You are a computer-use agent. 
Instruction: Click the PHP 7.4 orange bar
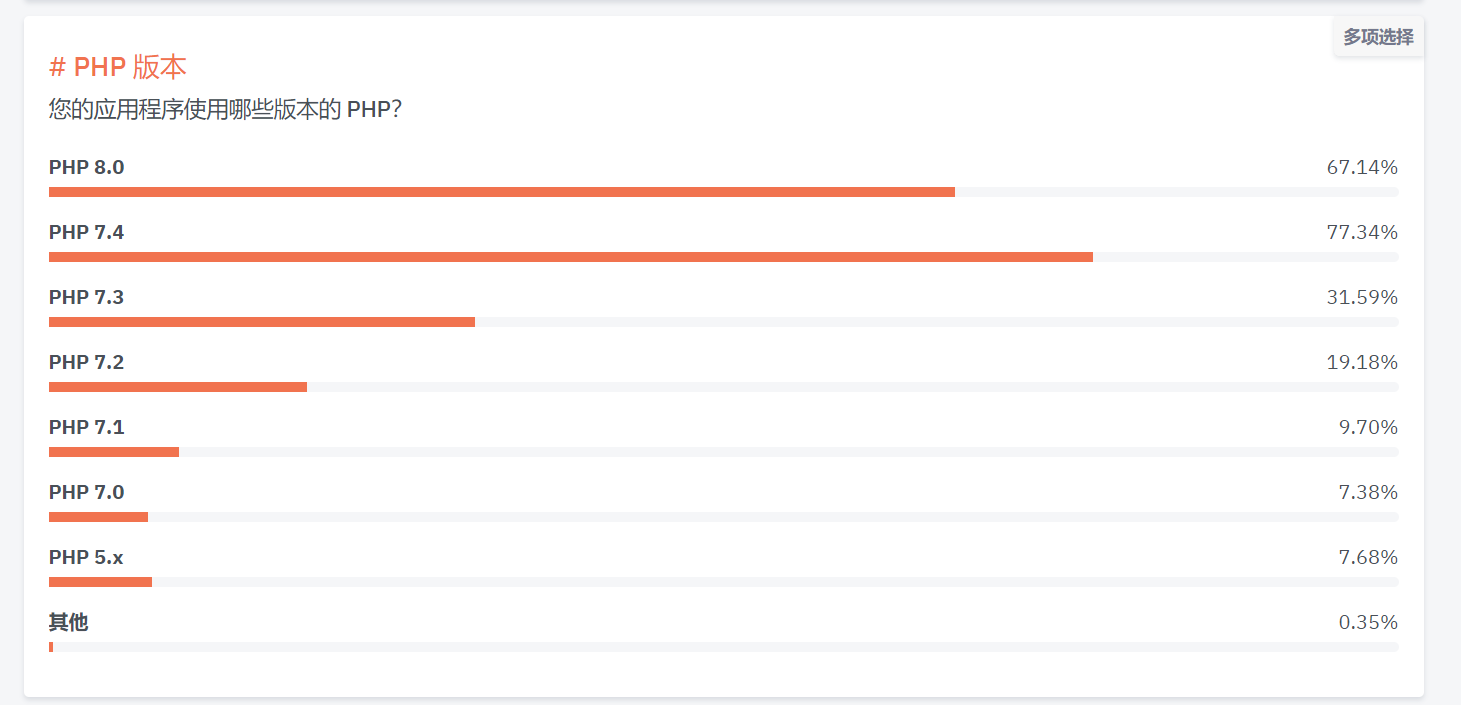(571, 257)
